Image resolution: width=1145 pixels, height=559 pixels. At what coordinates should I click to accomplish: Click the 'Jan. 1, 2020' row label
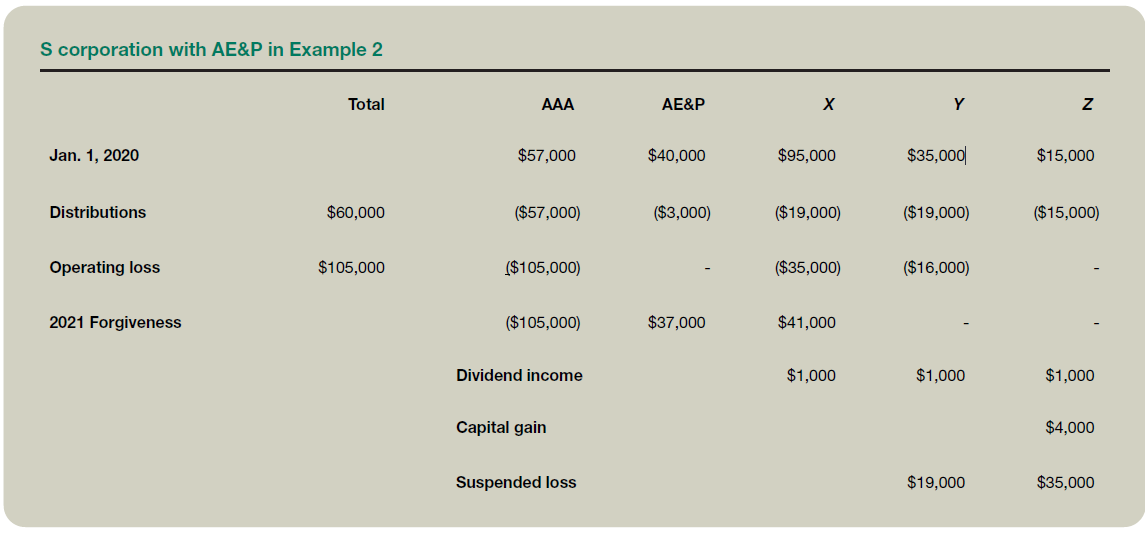tap(94, 155)
